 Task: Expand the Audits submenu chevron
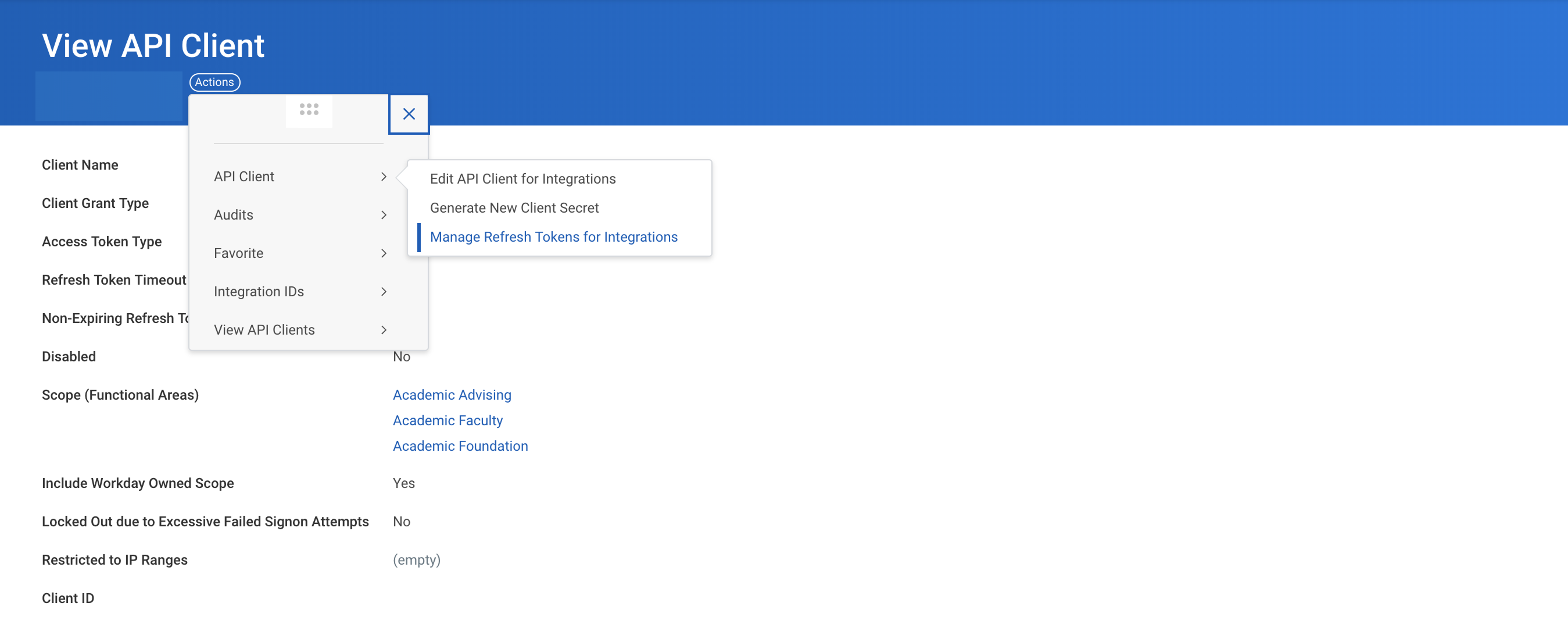click(384, 215)
